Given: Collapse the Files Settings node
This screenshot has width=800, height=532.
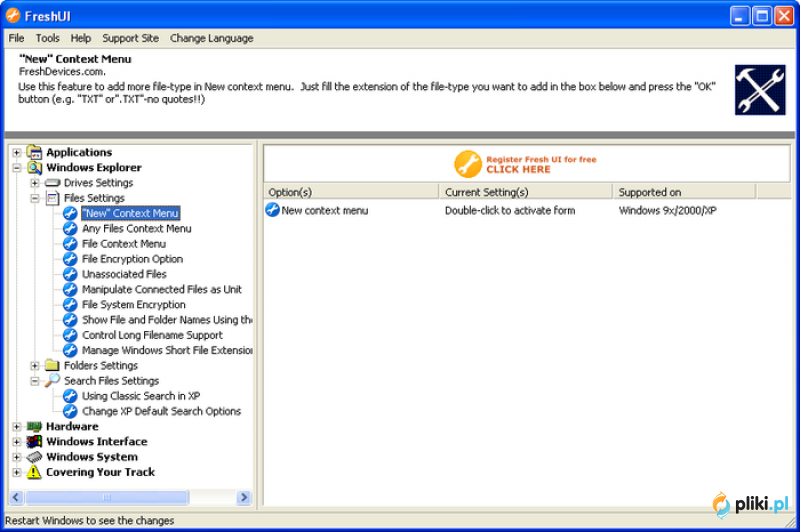Looking at the screenshot, I should pyautogui.click(x=35, y=198).
